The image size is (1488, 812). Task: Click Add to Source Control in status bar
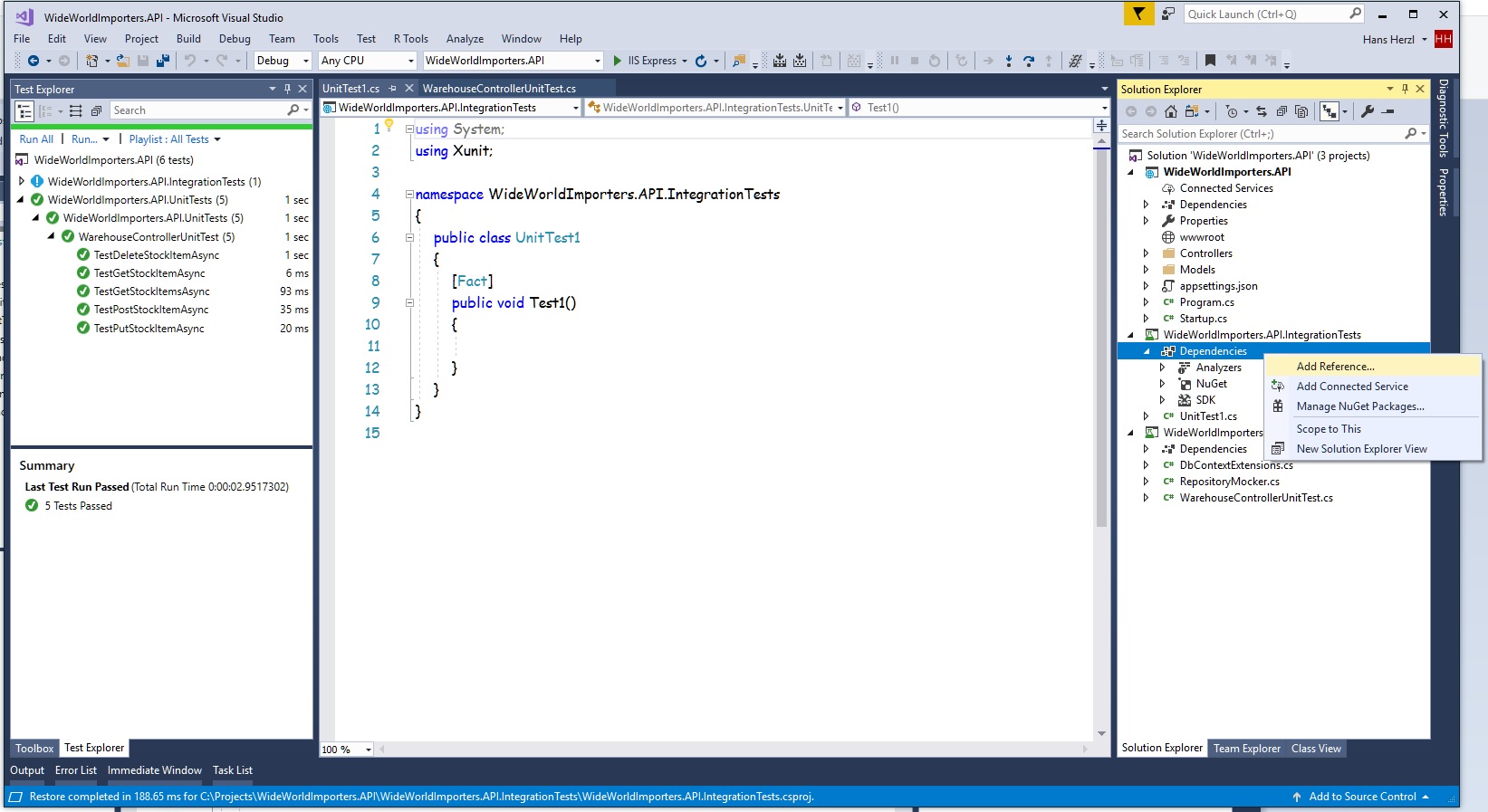[1362, 797]
